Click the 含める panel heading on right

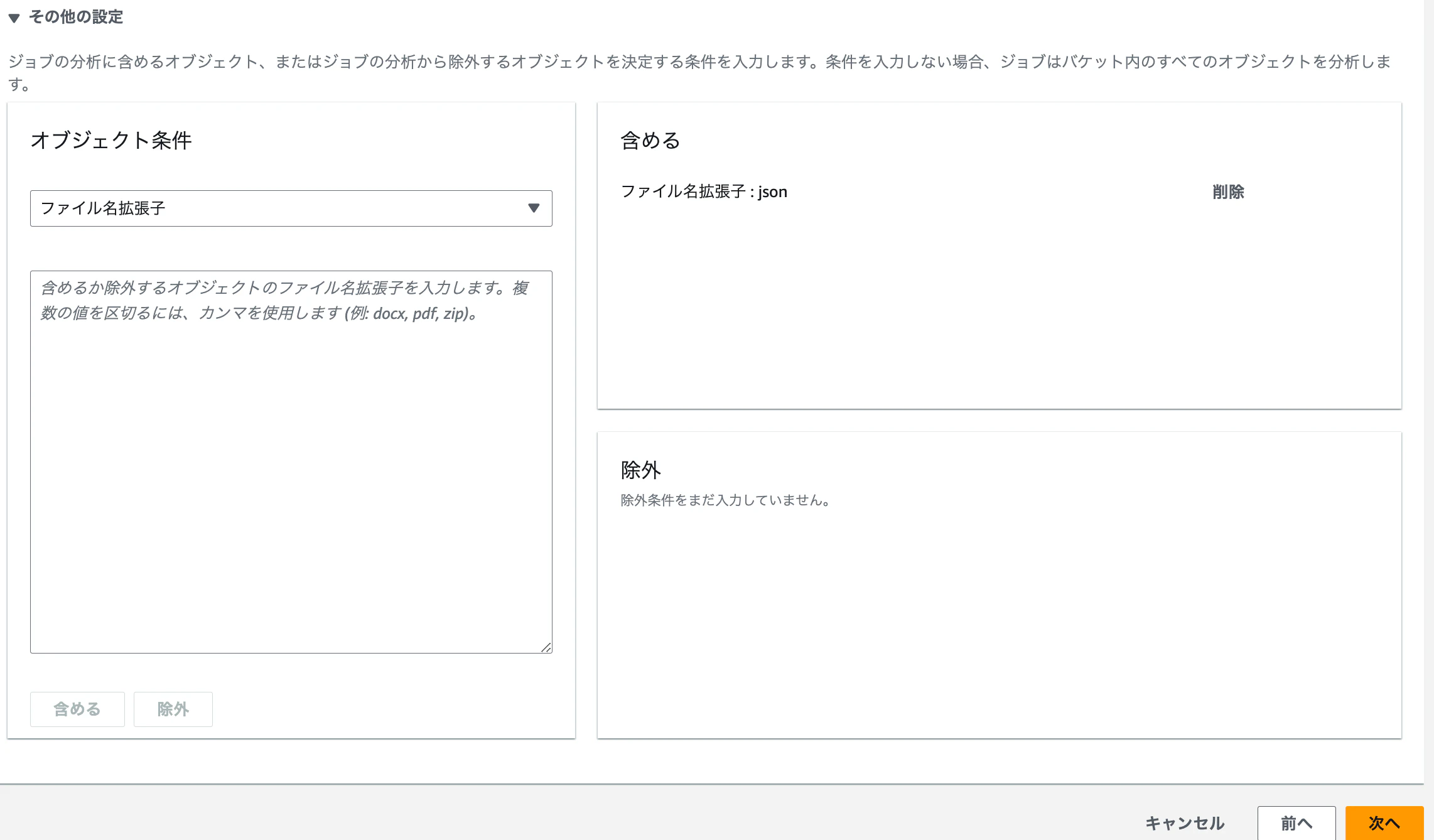pyautogui.click(x=650, y=140)
